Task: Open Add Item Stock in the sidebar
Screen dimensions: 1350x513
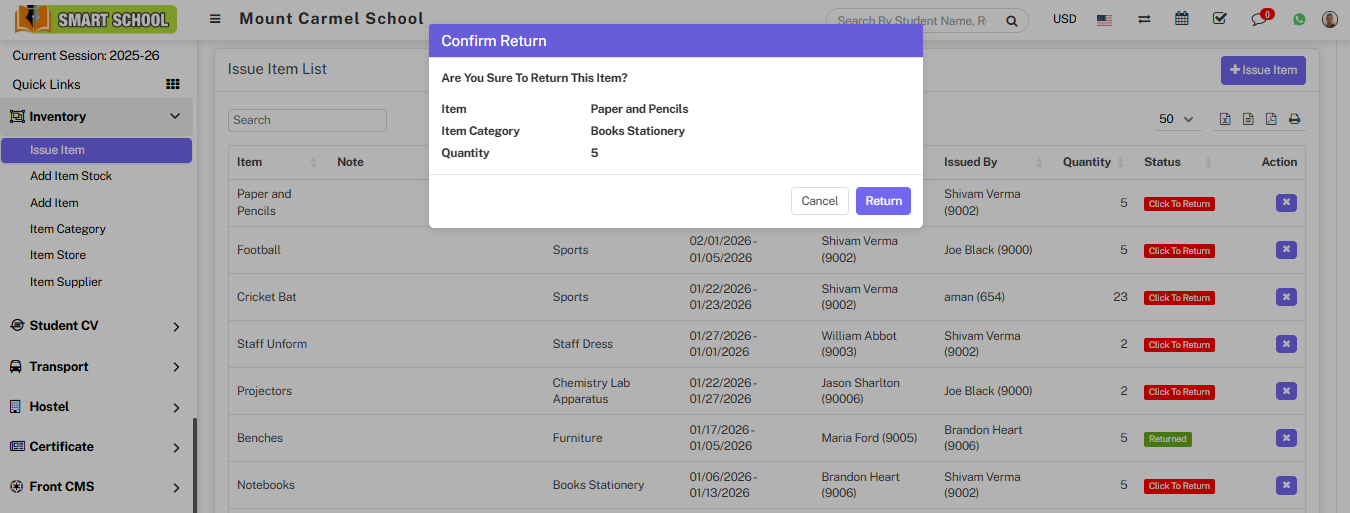Action: coord(71,176)
